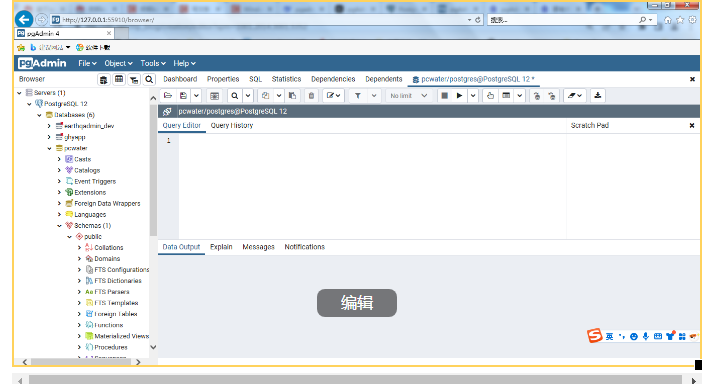This screenshot has width=712, height=384.
Task: Select the Event Triggers tree item
Action: point(95,182)
